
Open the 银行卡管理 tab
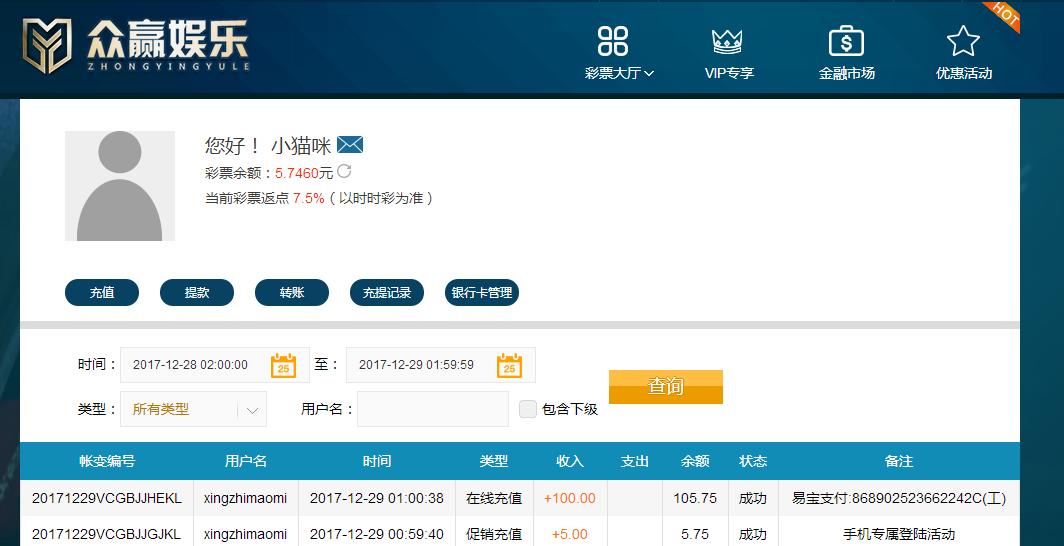[x=482, y=293]
